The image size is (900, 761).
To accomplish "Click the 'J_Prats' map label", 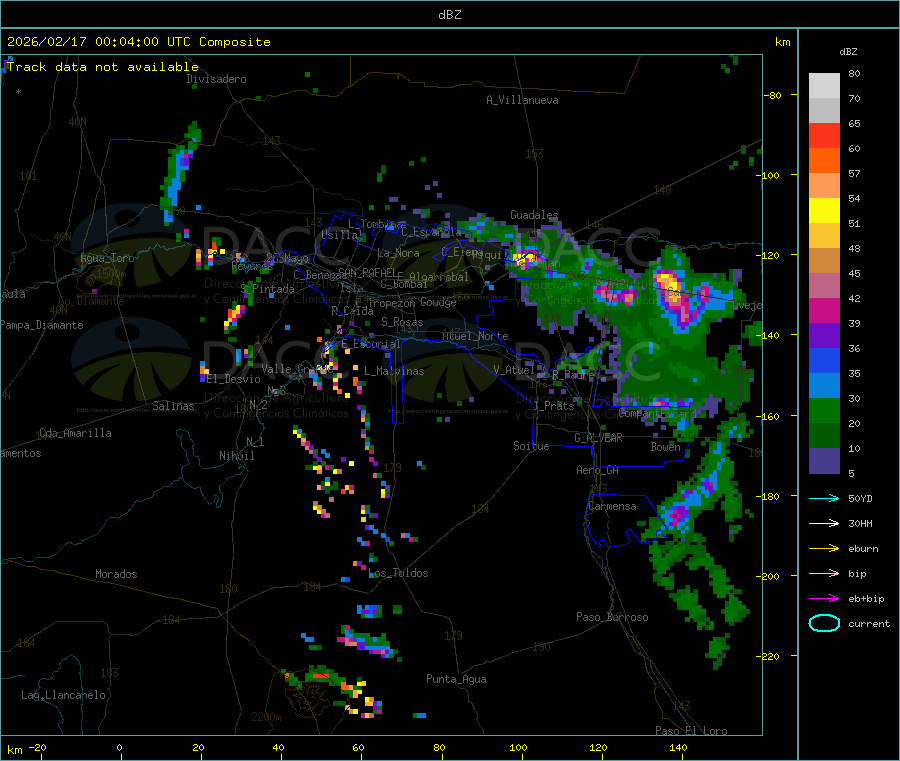I will (554, 406).
